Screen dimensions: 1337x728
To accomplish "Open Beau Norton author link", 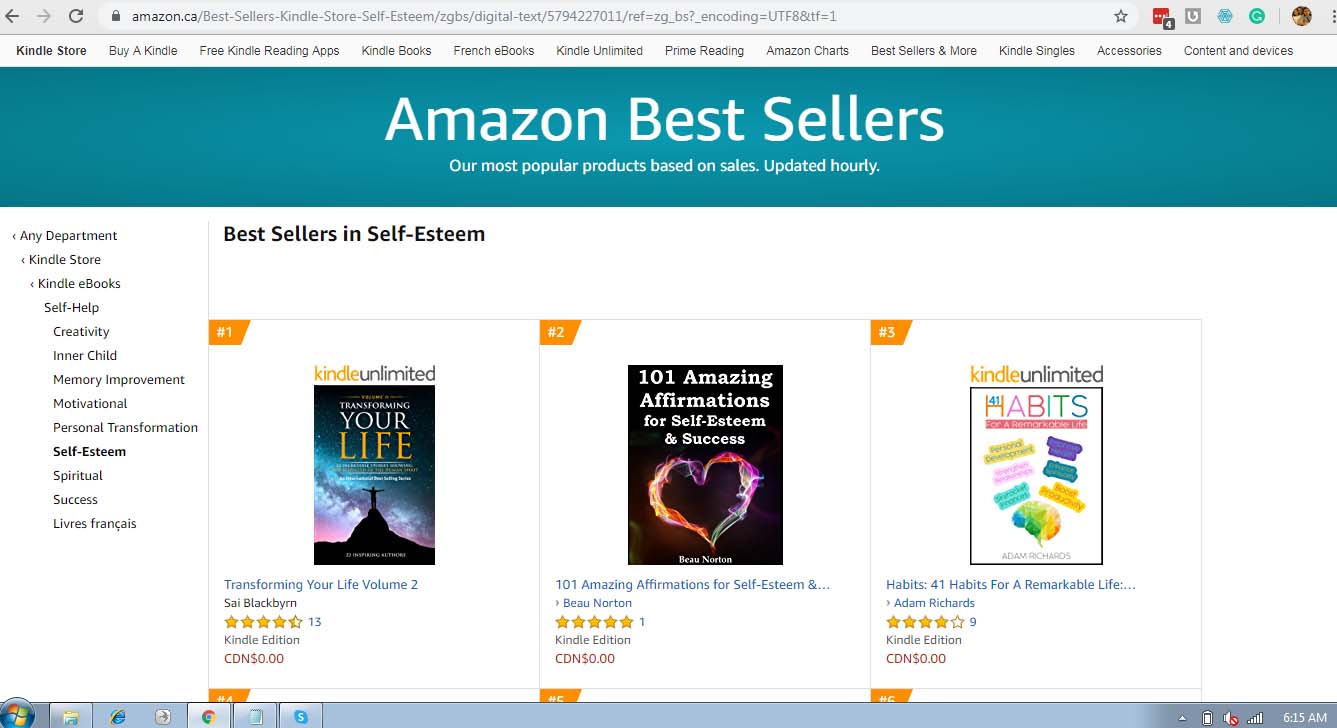I will pyautogui.click(x=597, y=603).
